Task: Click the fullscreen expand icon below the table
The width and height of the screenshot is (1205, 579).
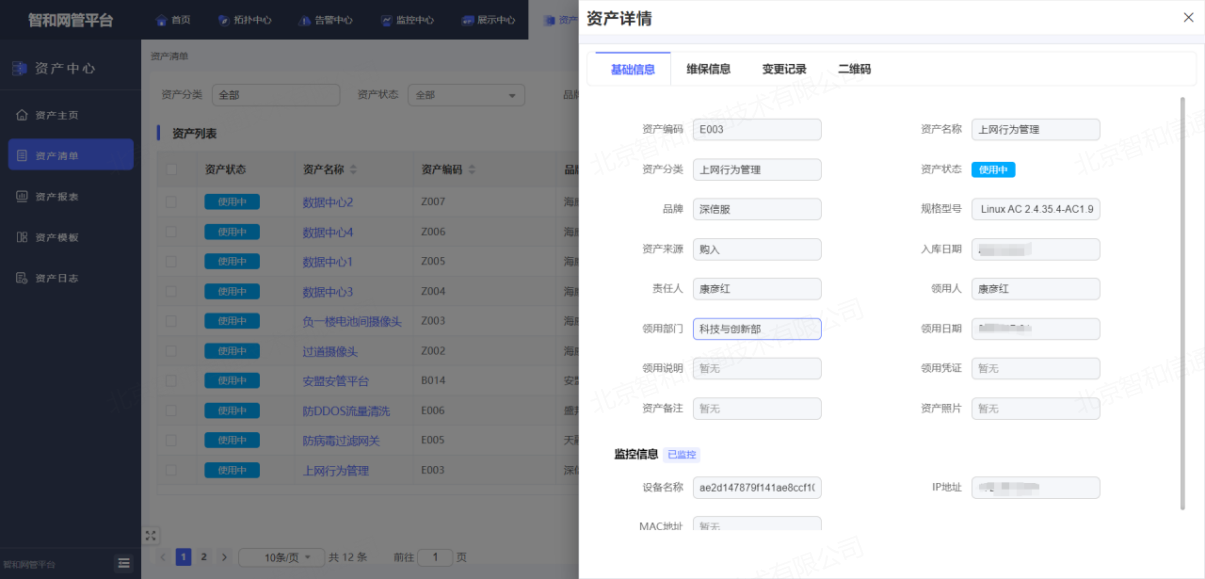Action: [151, 535]
